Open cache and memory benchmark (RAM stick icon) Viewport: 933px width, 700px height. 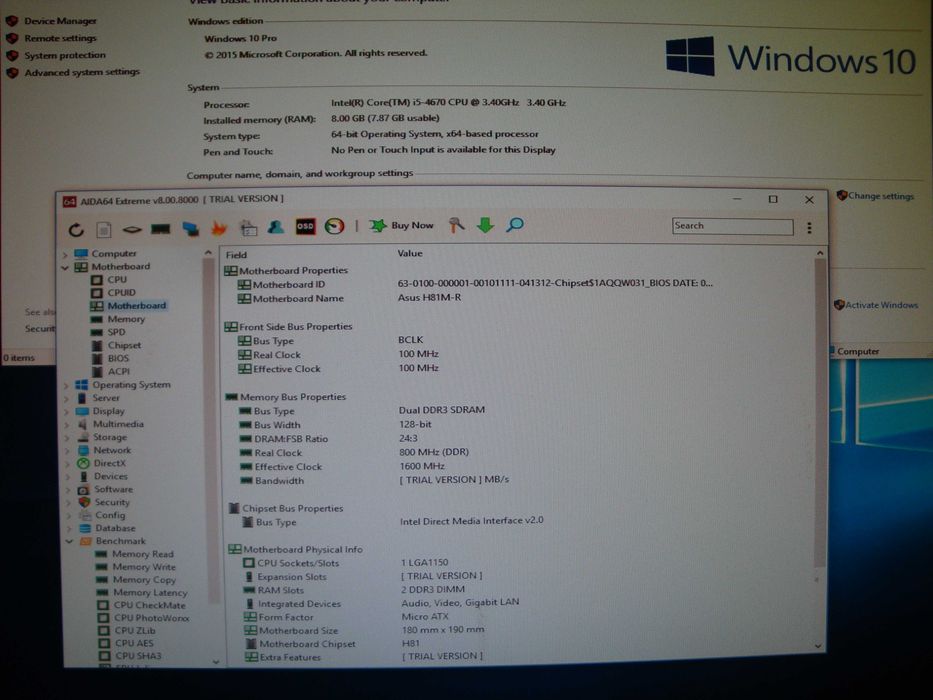pyautogui.click(x=161, y=229)
